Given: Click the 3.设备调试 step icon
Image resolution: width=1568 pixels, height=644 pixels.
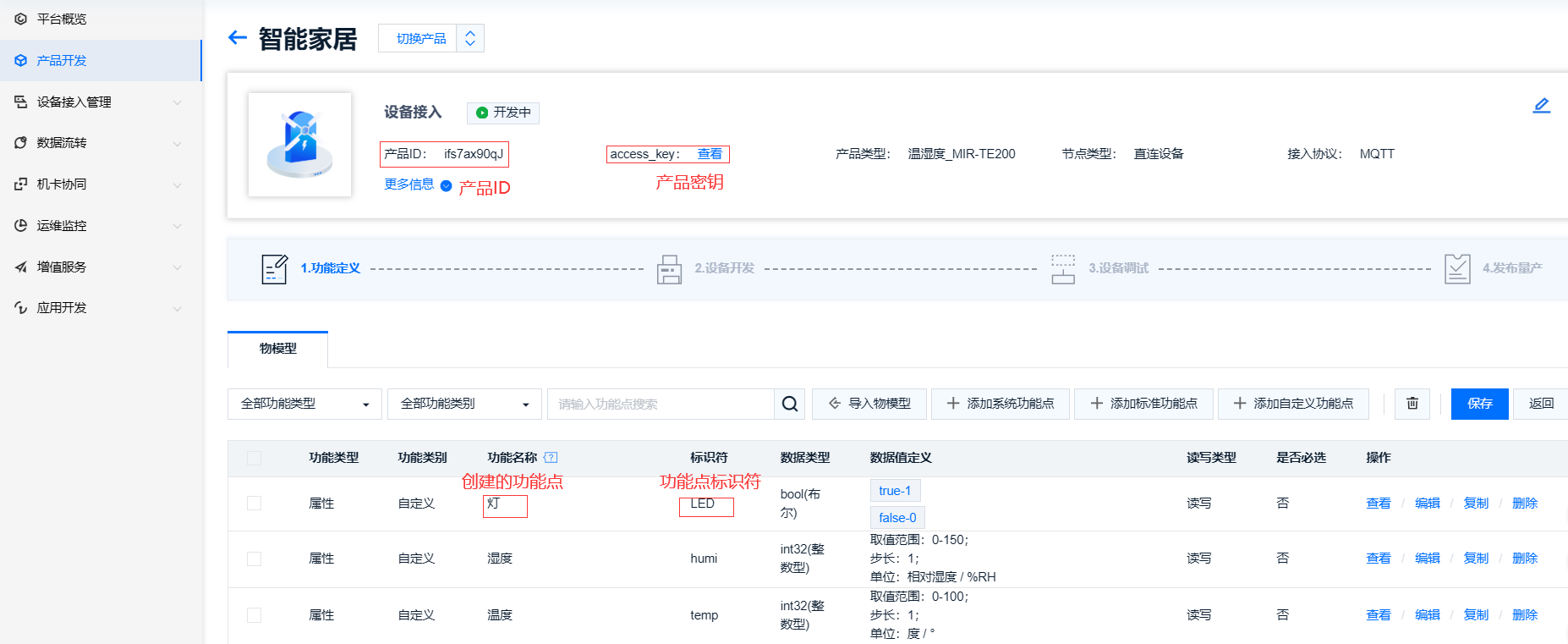Looking at the screenshot, I should point(1063,268).
